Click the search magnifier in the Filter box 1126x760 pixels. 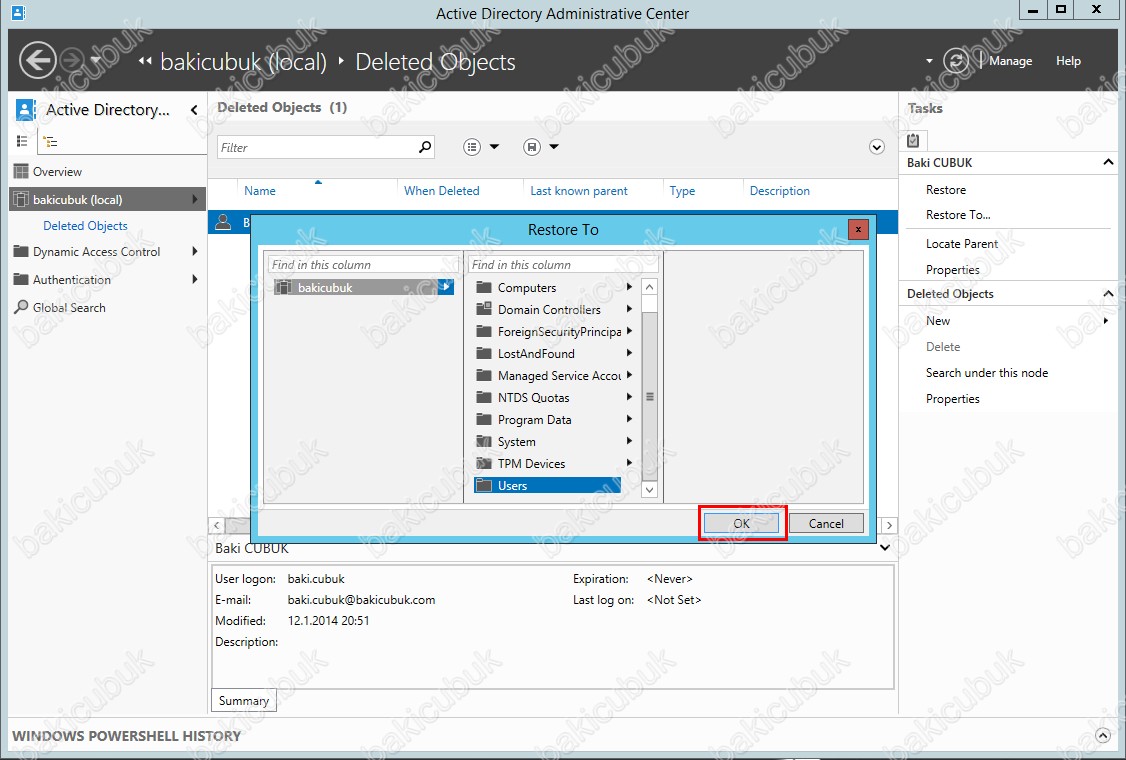424,146
